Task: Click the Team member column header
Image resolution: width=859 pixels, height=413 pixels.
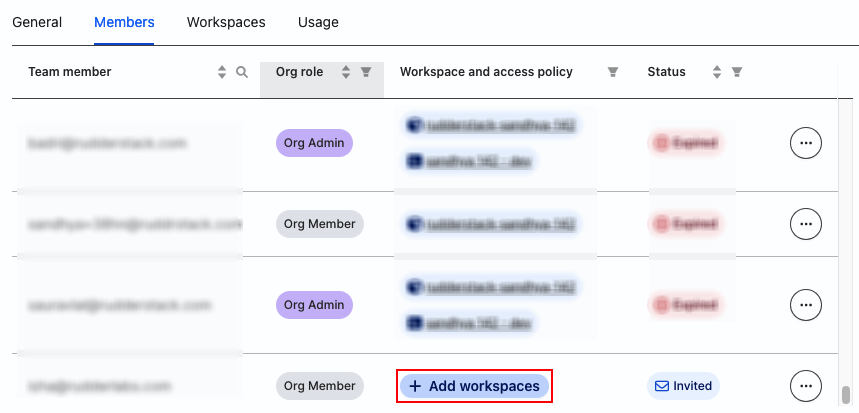Action: tap(70, 72)
